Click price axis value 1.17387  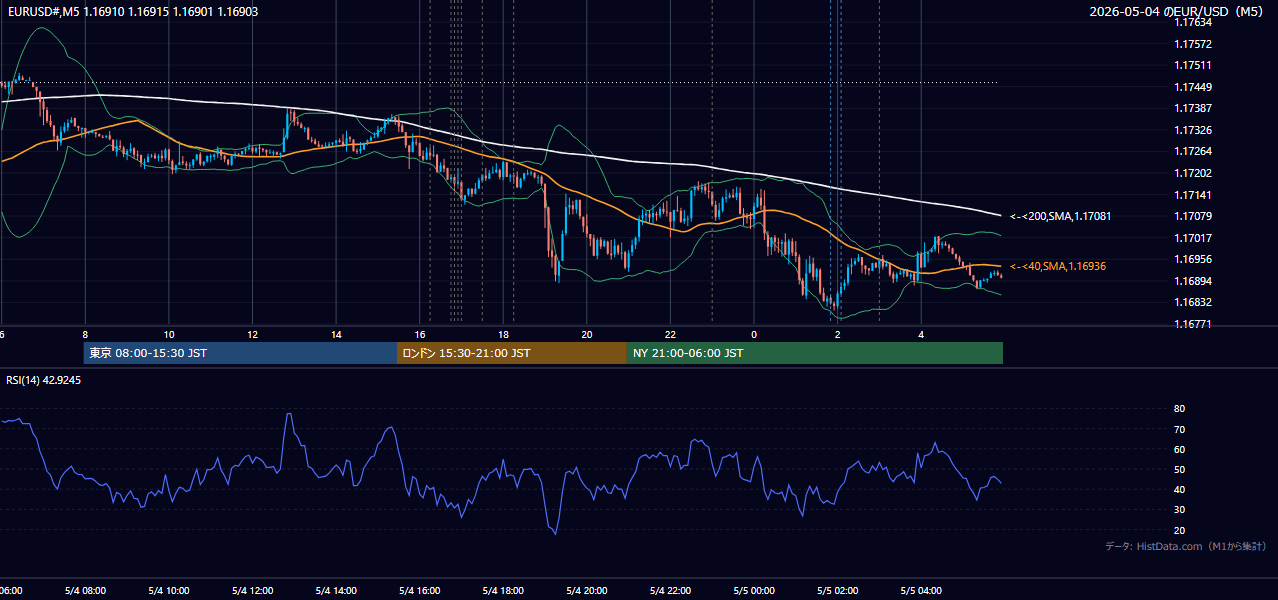1191,108
